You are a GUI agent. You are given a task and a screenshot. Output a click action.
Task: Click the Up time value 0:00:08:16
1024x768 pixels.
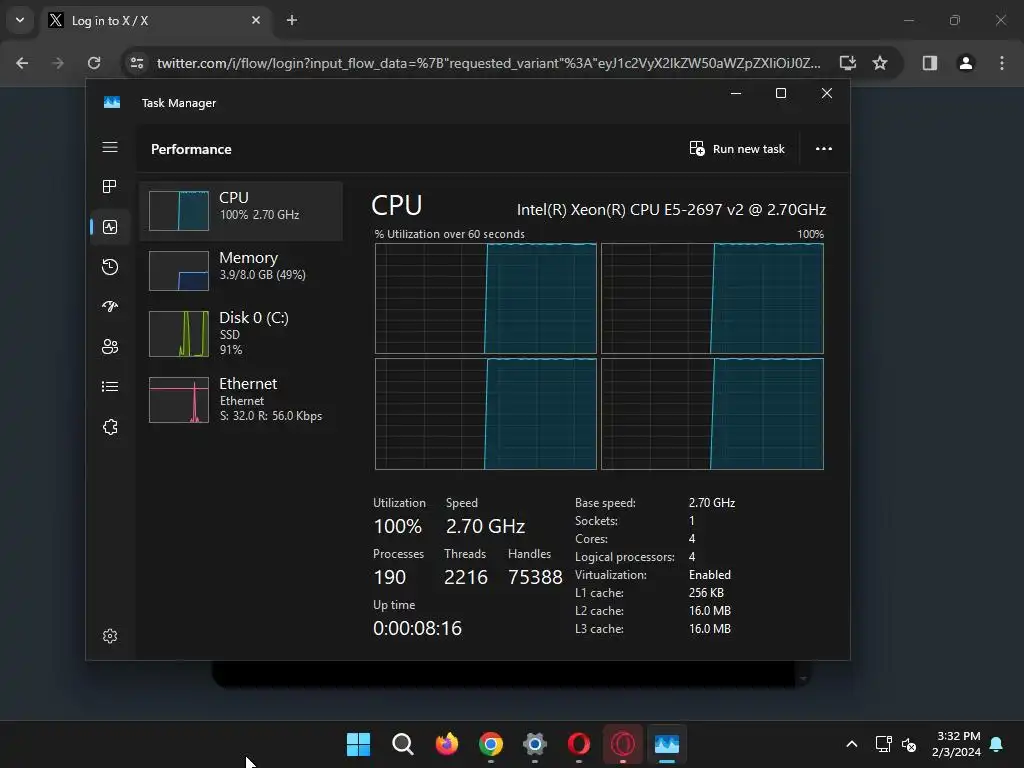(417, 628)
